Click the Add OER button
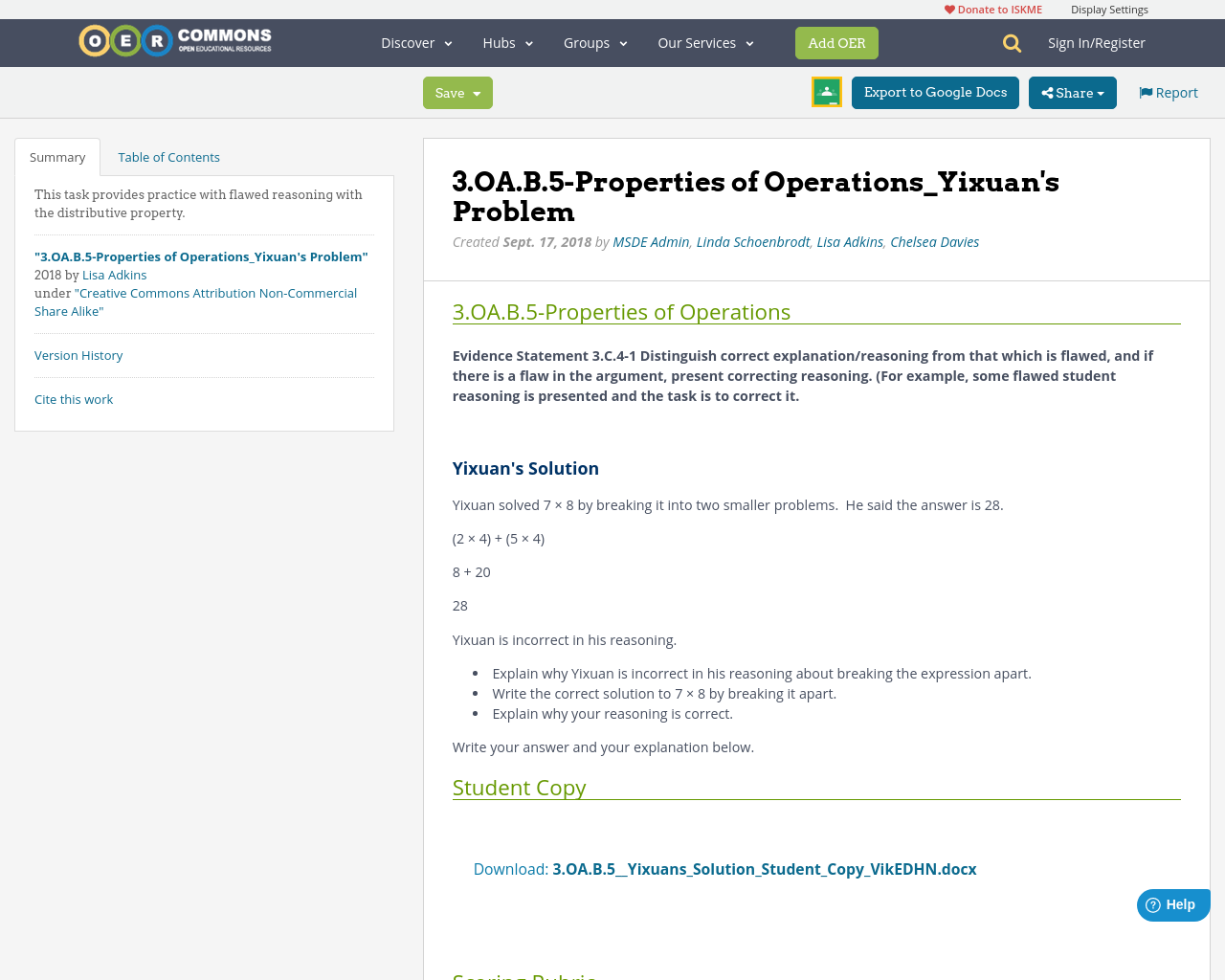 [836, 42]
